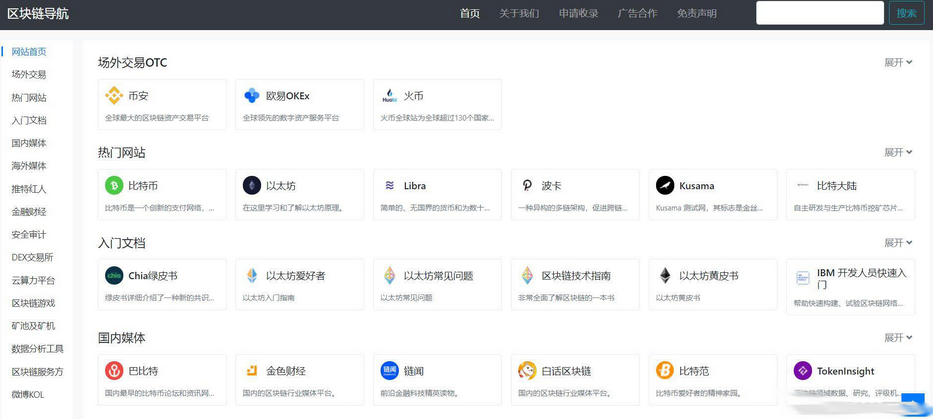The width and height of the screenshot is (937, 419).
Task: Click the 搜索 search button
Action: click(907, 13)
